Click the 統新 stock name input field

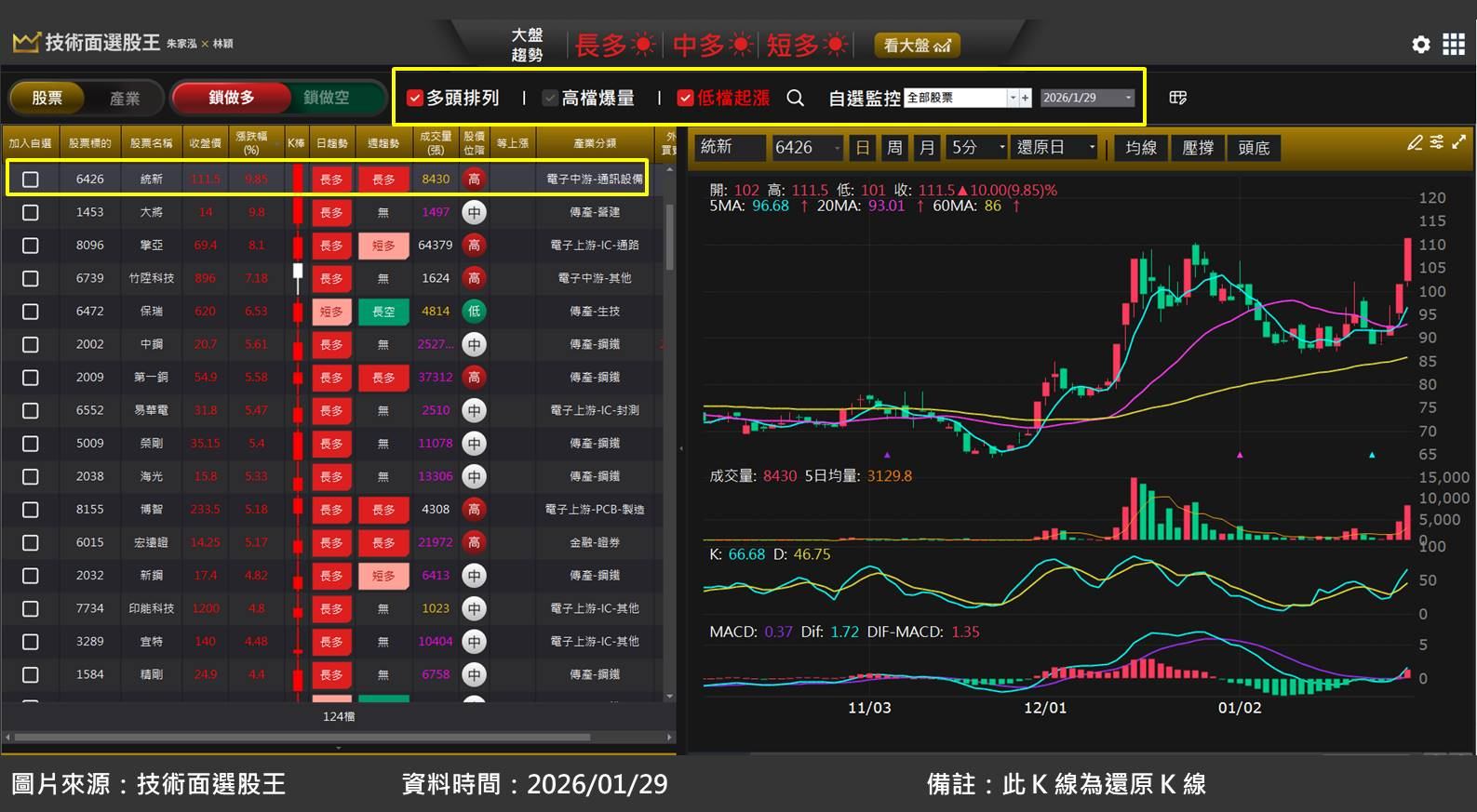(x=730, y=147)
